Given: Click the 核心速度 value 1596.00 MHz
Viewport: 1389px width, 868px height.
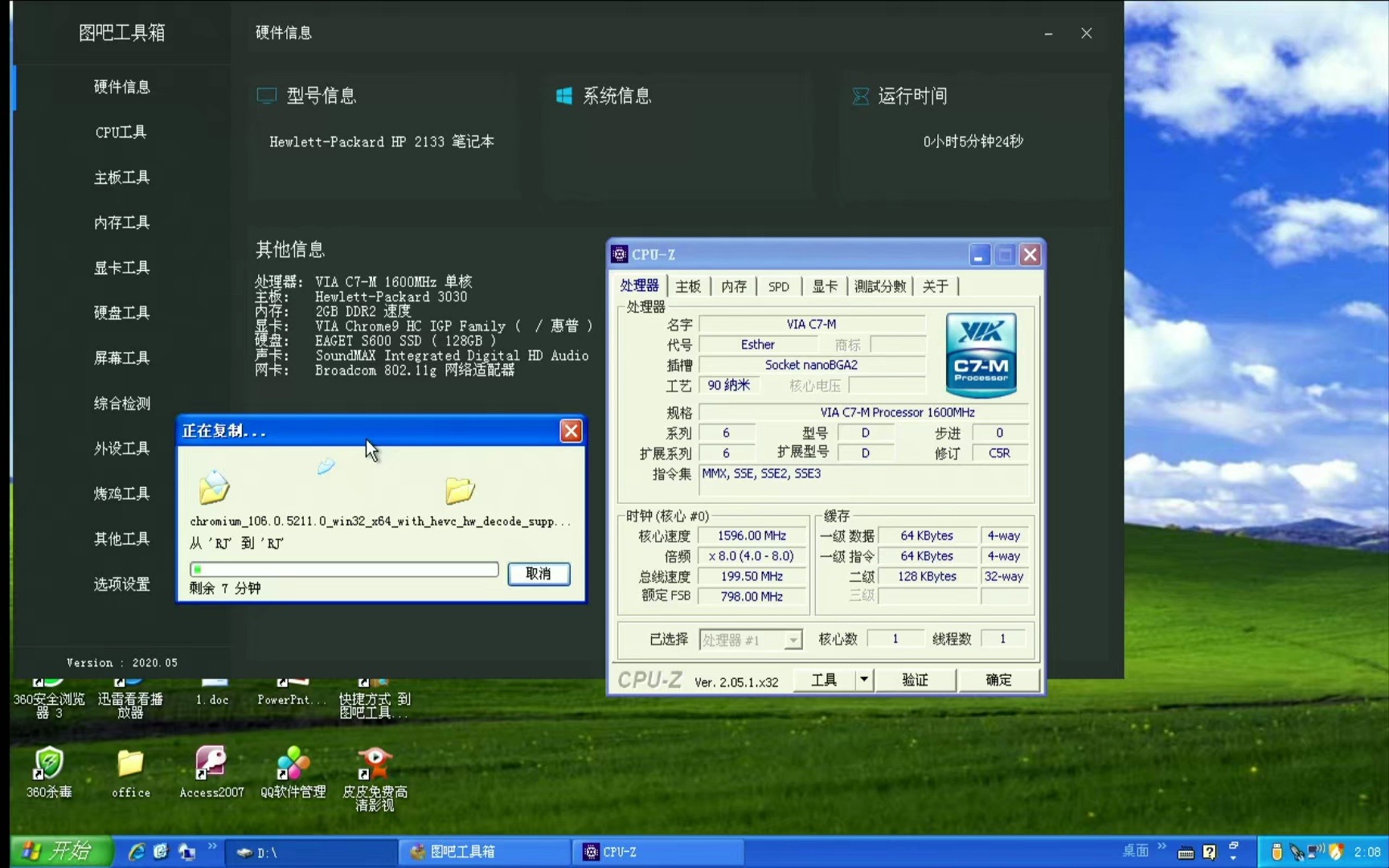Looking at the screenshot, I should [752, 535].
